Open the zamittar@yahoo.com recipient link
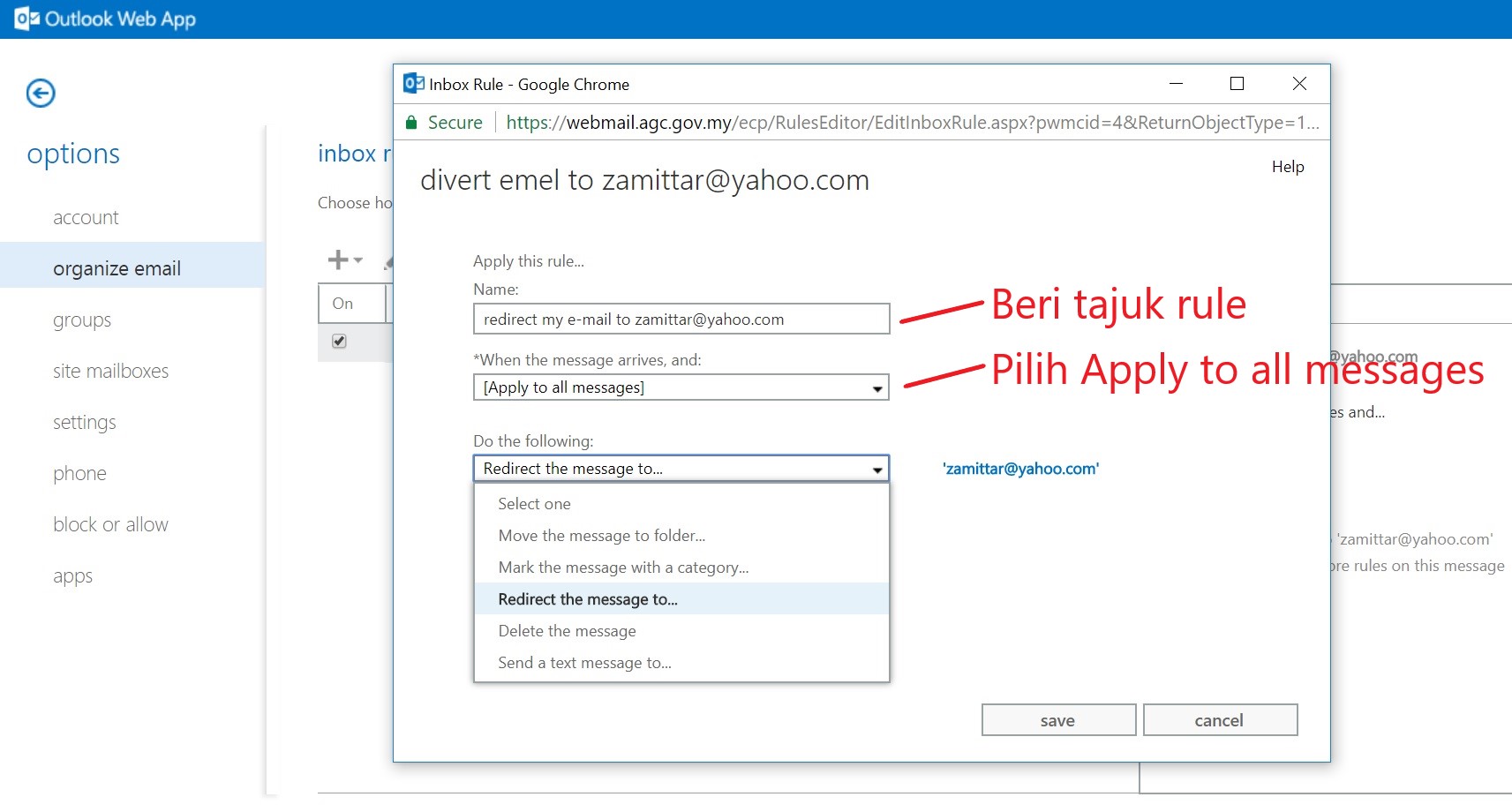Image resolution: width=1512 pixels, height=812 pixels. click(x=1020, y=469)
